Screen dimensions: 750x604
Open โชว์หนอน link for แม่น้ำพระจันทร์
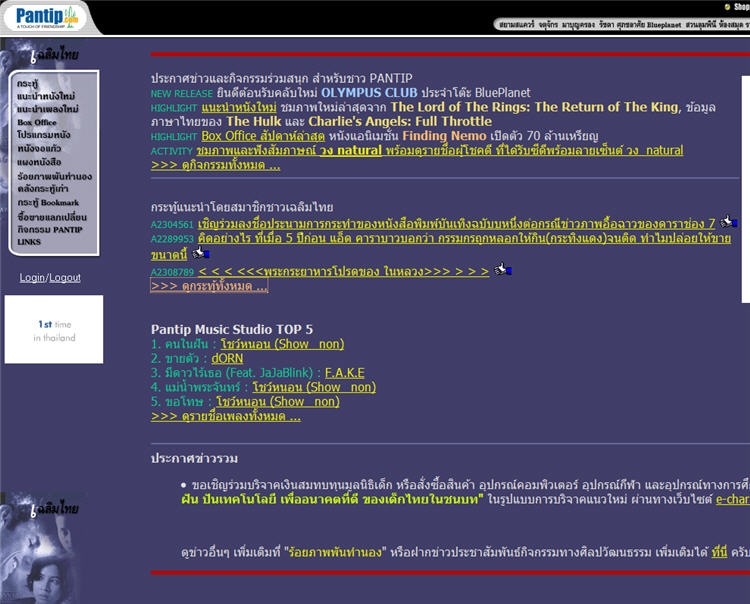[314, 387]
